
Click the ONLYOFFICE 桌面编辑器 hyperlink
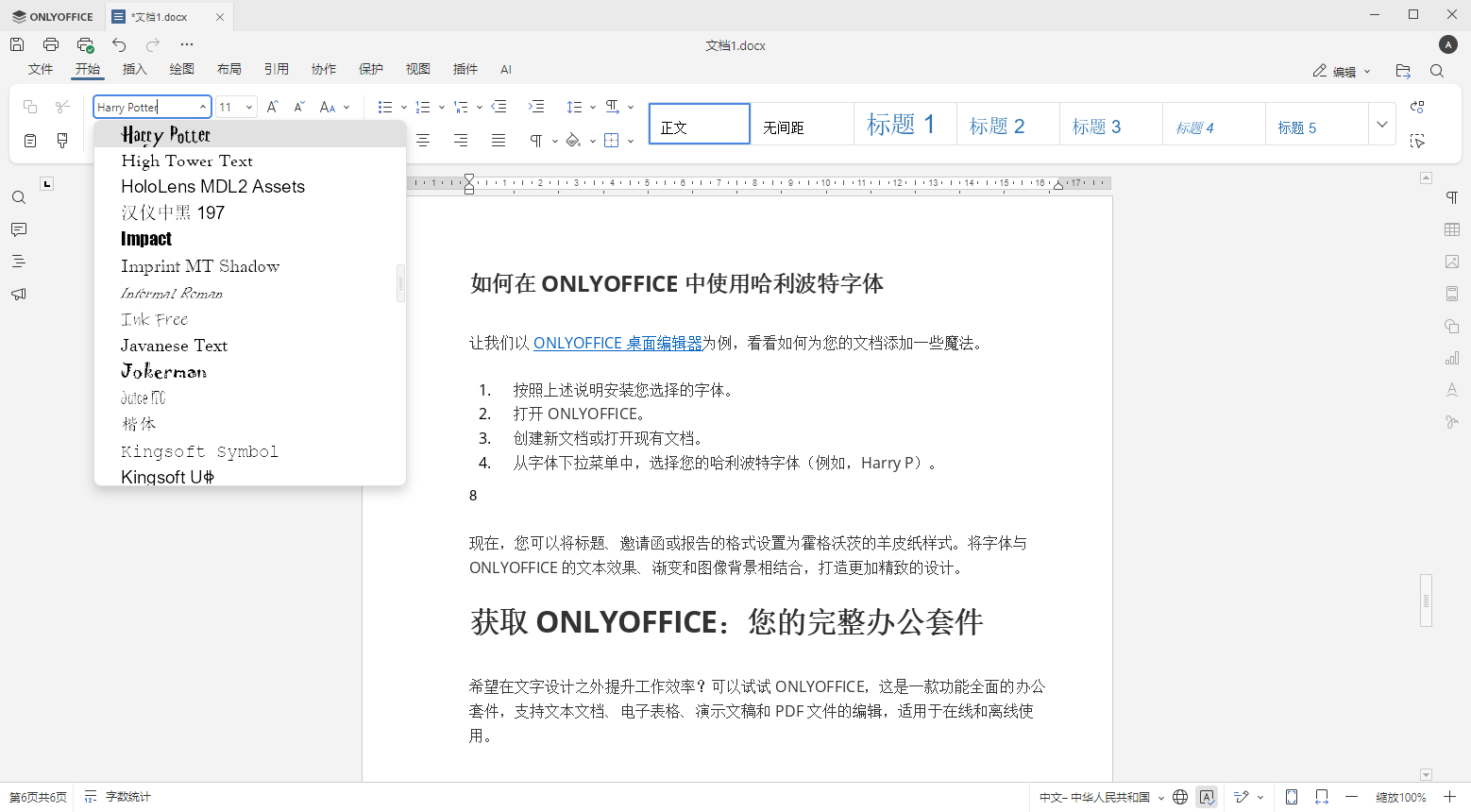619,343
